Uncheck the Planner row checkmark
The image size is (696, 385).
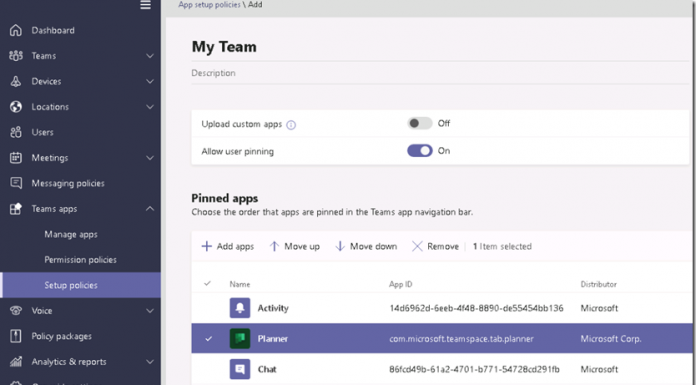pos(208,339)
